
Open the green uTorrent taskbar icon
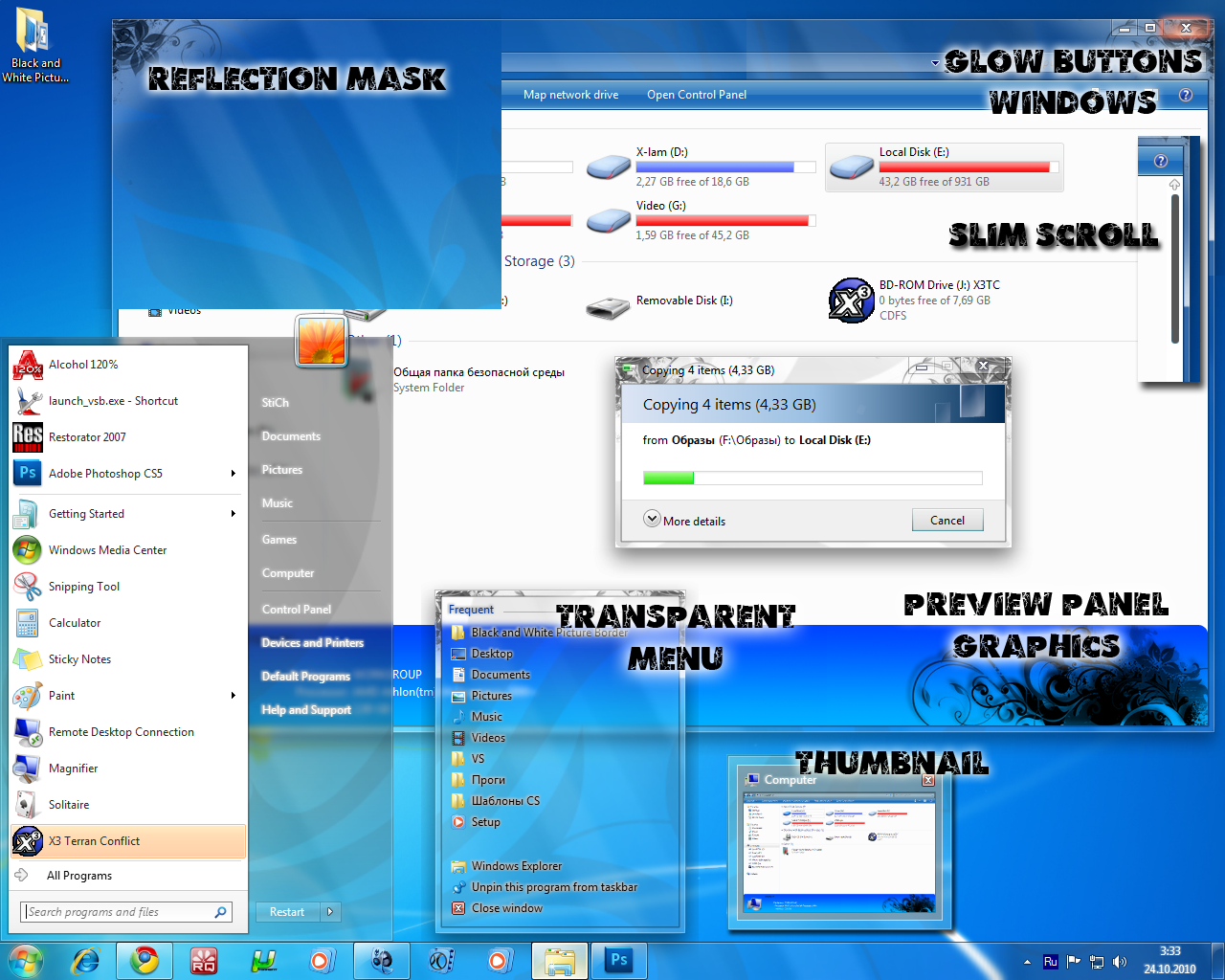coord(263,960)
